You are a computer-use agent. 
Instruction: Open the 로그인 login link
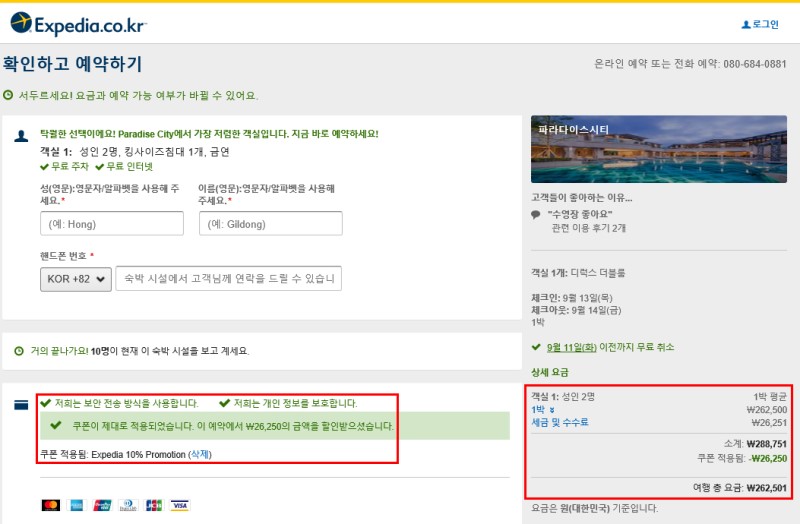coord(765,24)
